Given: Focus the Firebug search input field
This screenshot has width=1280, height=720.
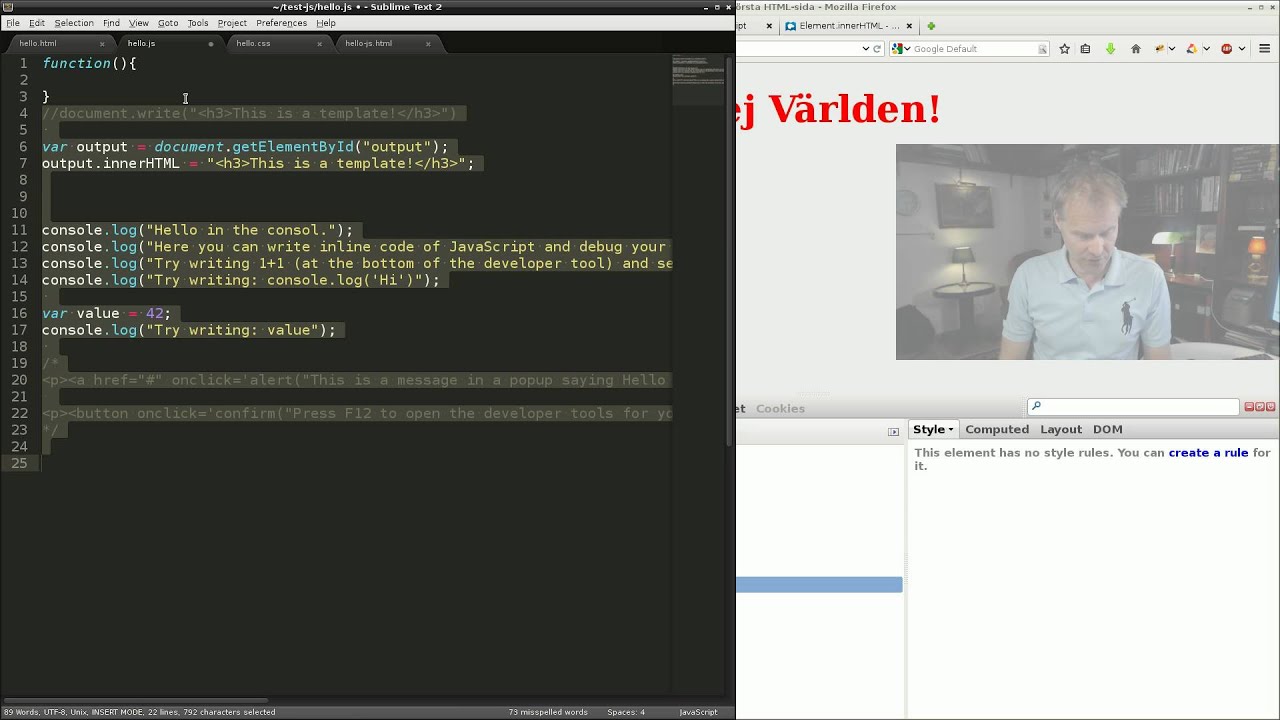Looking at the screenshot, I should click(1134, 406).
